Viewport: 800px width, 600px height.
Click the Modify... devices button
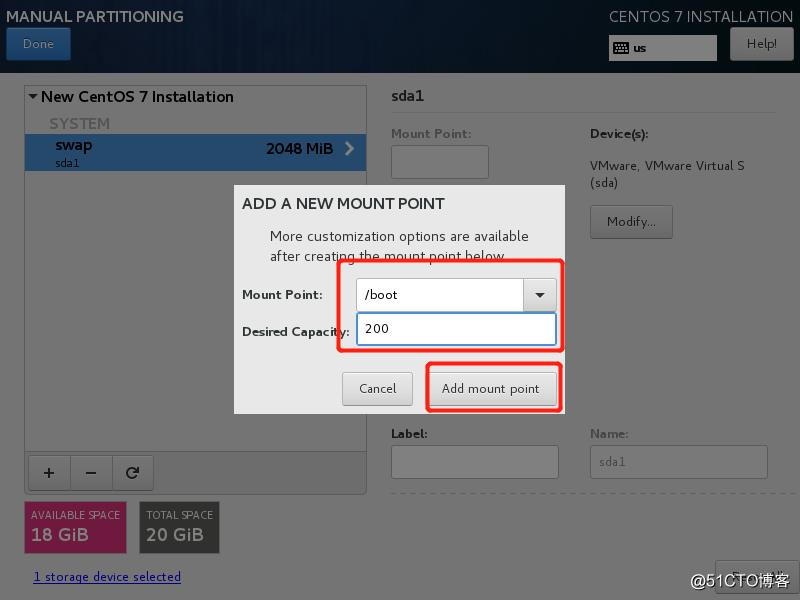click(x=631, y=222)
